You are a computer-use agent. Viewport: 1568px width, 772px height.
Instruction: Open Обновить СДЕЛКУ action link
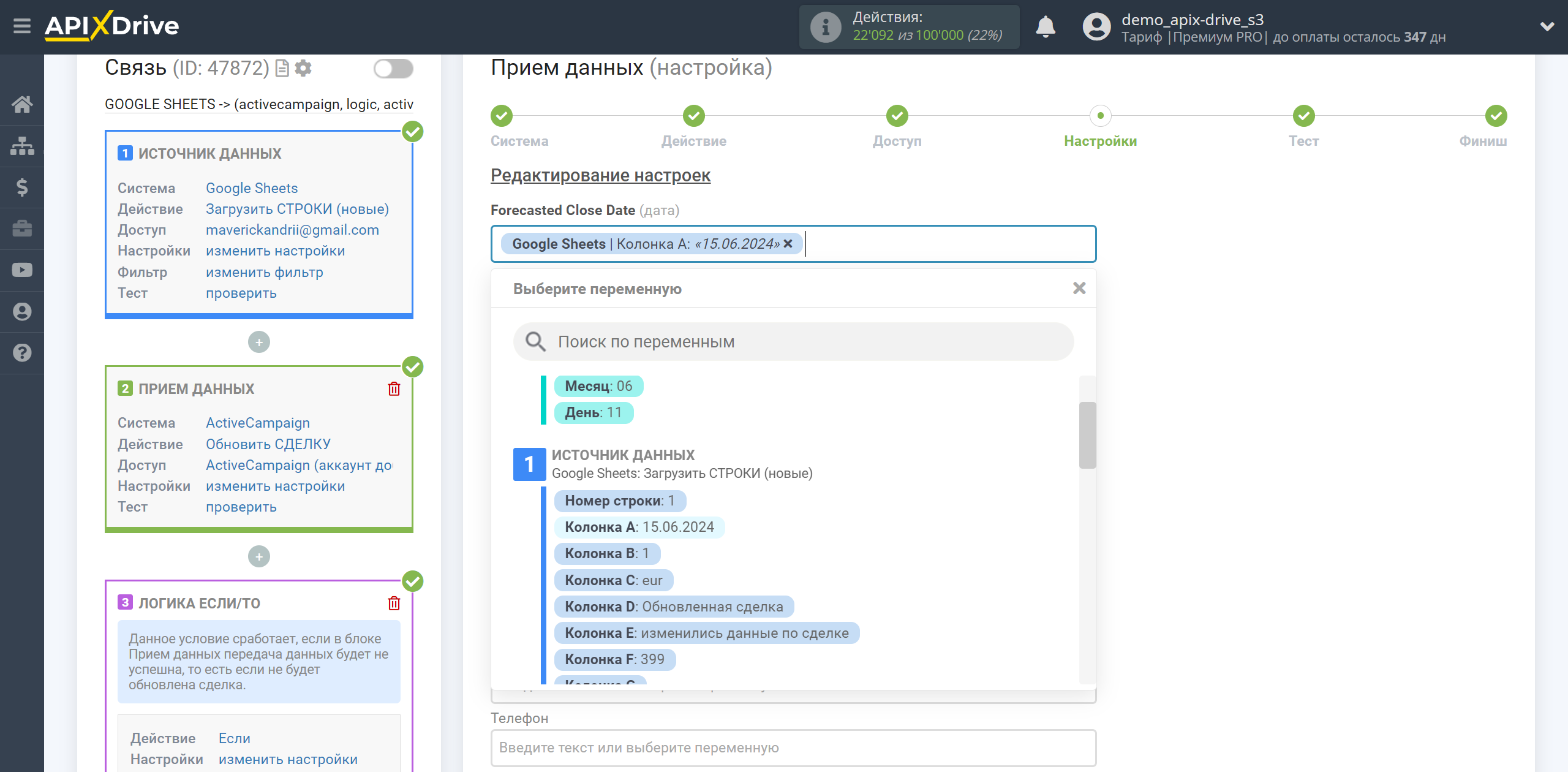click(x=268, y=444)
